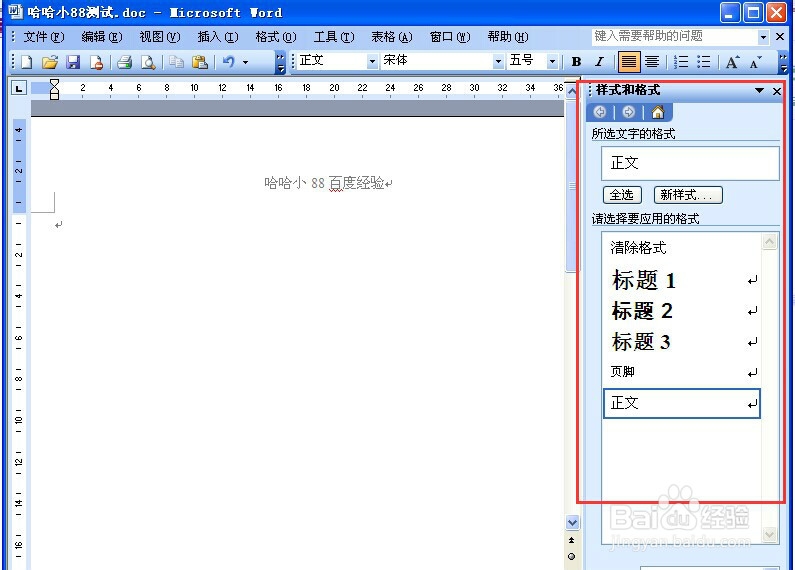Create a new blank document
Viewport: 795px width, 570px height.
(x=26, y=62)
